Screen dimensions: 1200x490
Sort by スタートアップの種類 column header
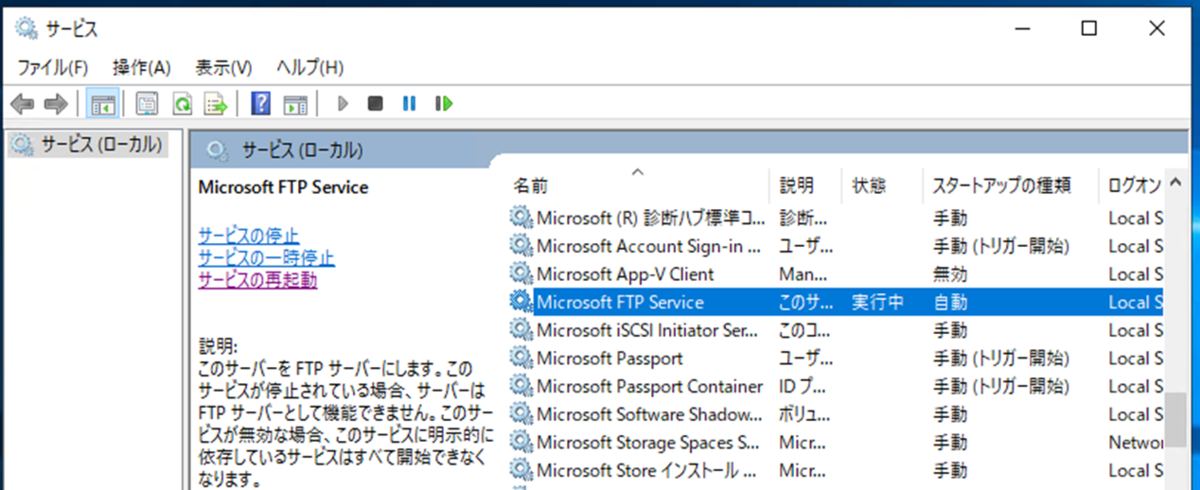click(1001, 185)
